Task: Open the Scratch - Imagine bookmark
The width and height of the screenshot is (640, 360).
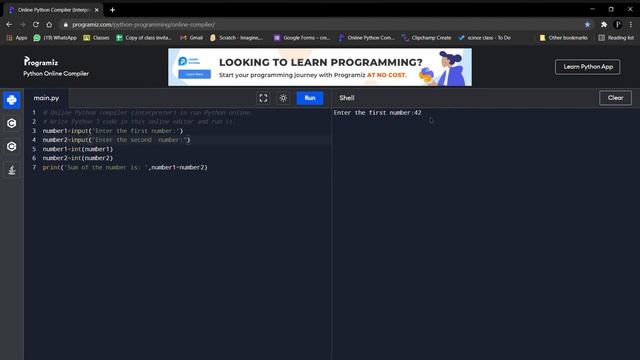Action: (x=236, y=38)
